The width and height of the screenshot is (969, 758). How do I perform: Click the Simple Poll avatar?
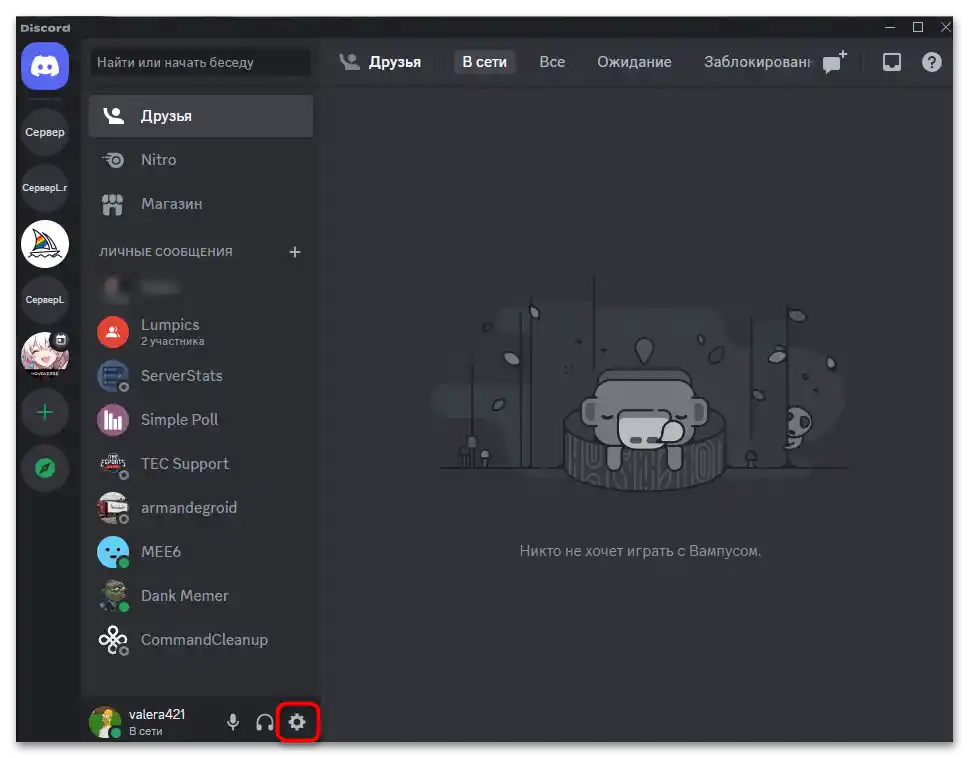click(113, 420)
